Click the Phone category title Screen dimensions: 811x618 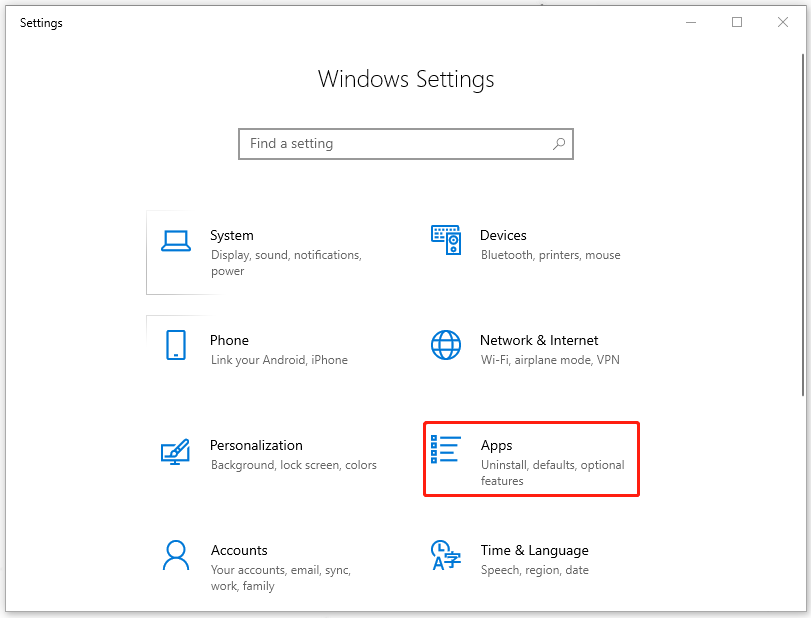point(229,340)
